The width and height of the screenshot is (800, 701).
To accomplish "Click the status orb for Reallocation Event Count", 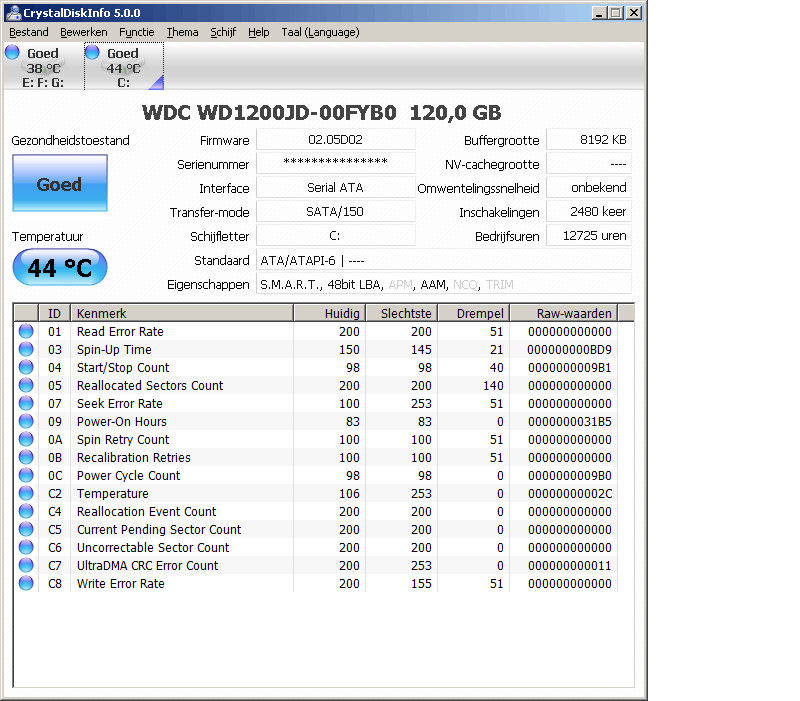I will [x=26, y=511].
